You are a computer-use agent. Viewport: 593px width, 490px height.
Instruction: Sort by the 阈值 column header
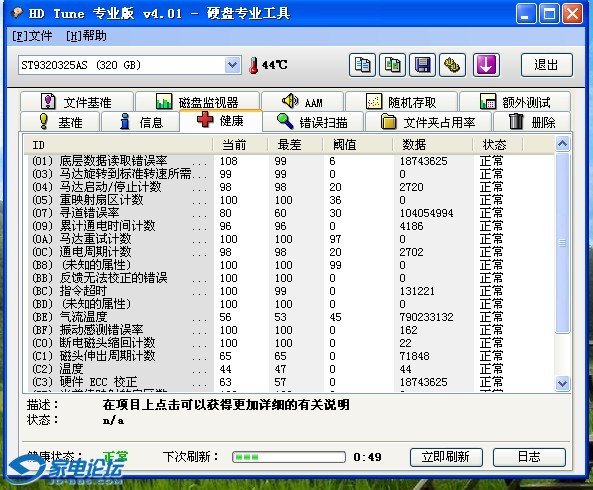coord(357,145)
